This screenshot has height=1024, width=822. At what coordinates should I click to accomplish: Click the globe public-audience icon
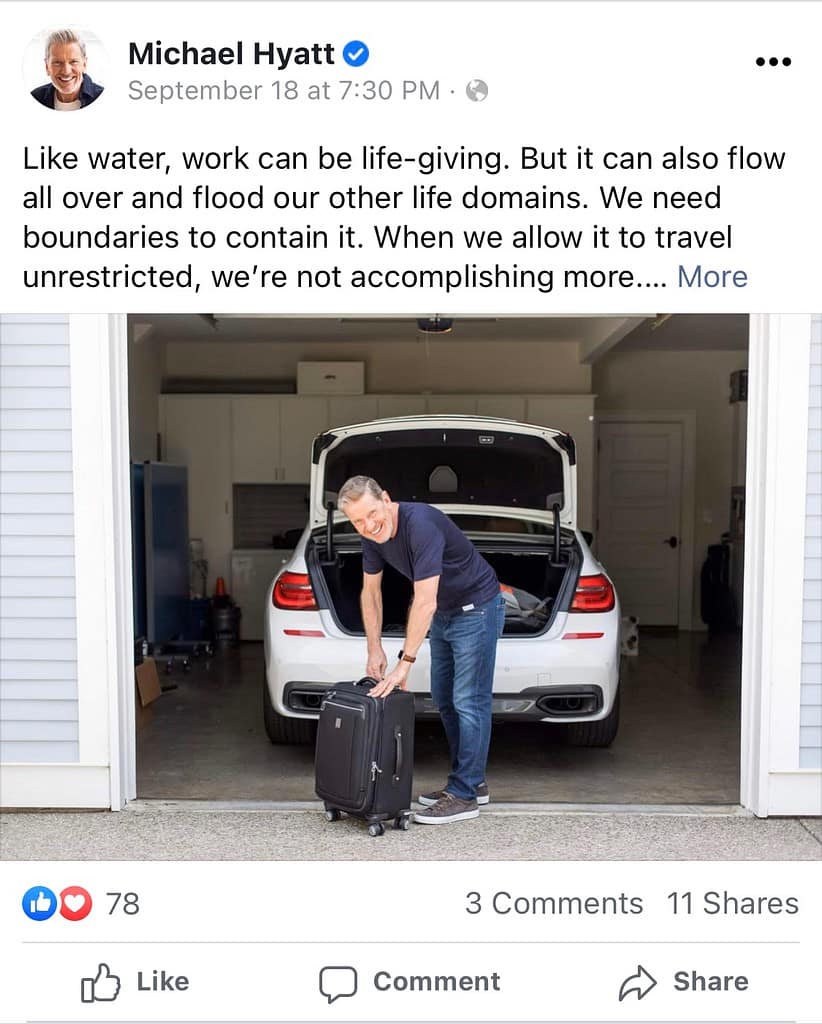(x=477, y=91)
